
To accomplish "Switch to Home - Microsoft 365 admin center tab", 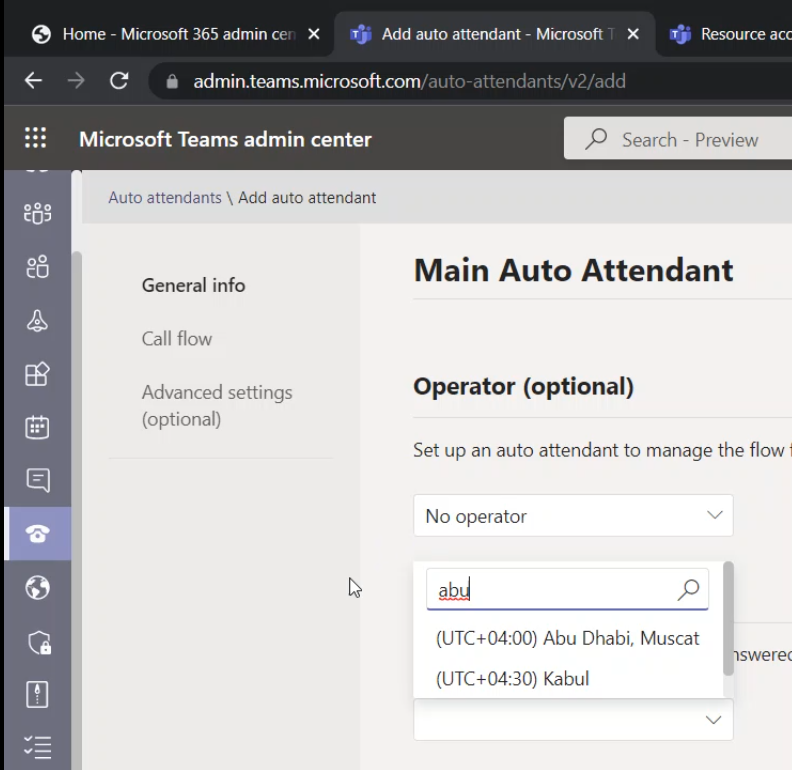I will 169,34.
